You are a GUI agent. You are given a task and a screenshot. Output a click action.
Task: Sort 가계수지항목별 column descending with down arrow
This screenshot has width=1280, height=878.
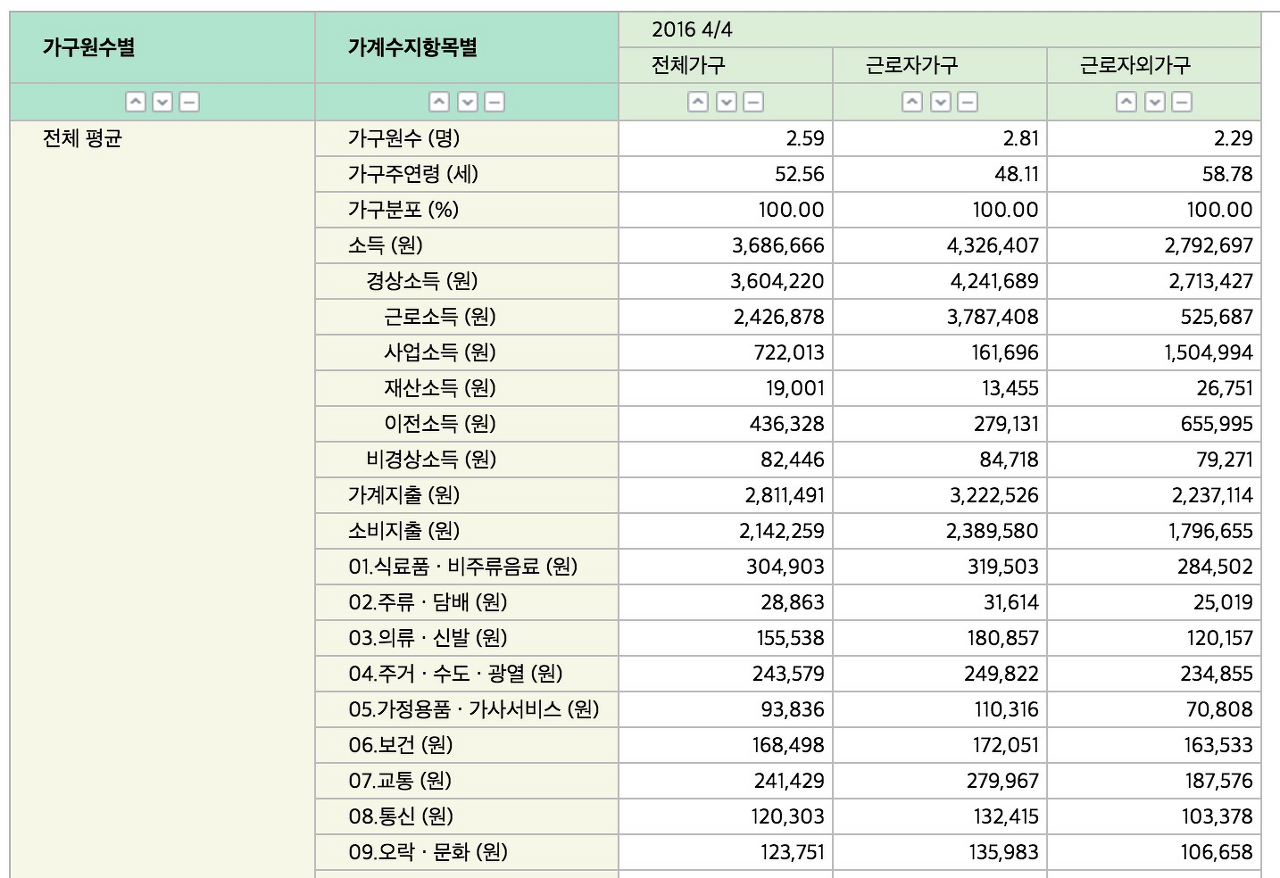[x=467, y=102]
